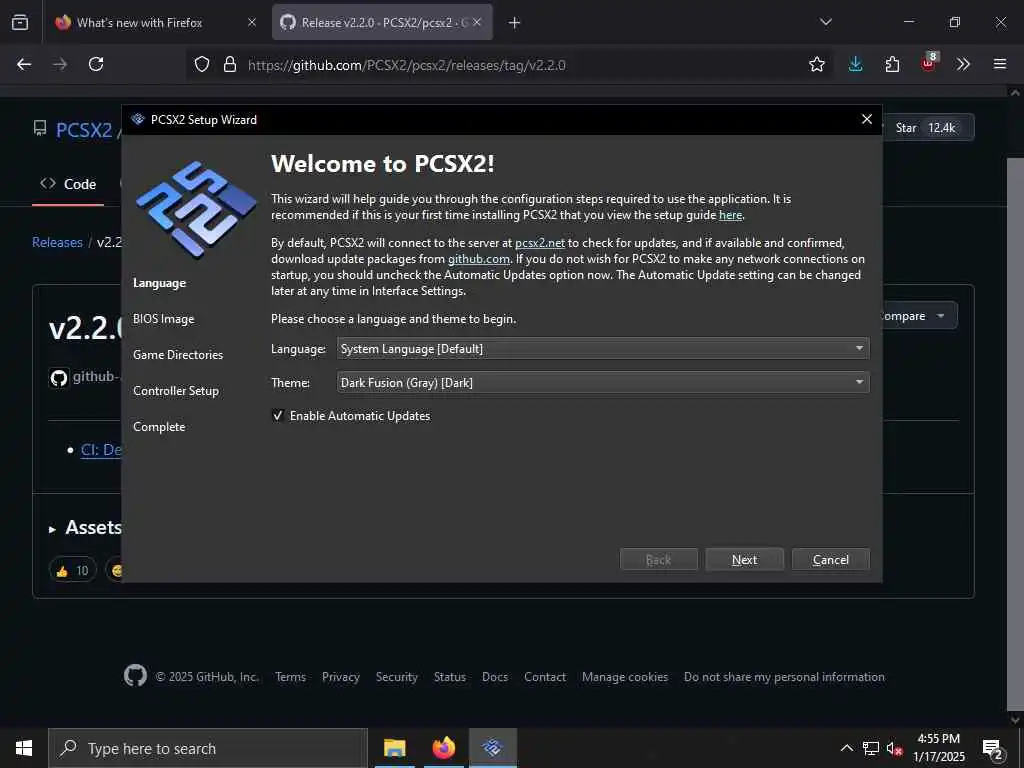Close the What's new with Firefox tab
Viewport: 1024px width, 768px height.
click(252, 22)
